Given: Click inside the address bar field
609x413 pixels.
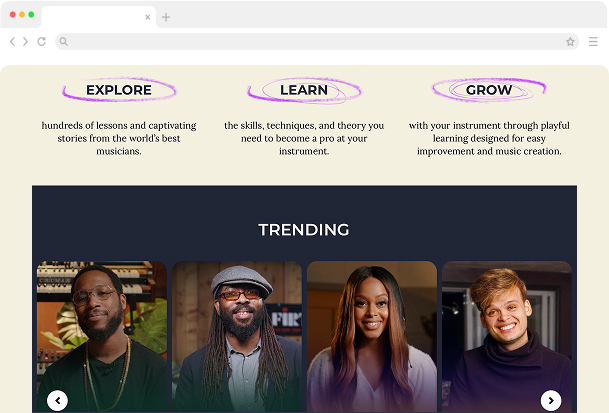Looking at the screenshot, I should (317, 42).
